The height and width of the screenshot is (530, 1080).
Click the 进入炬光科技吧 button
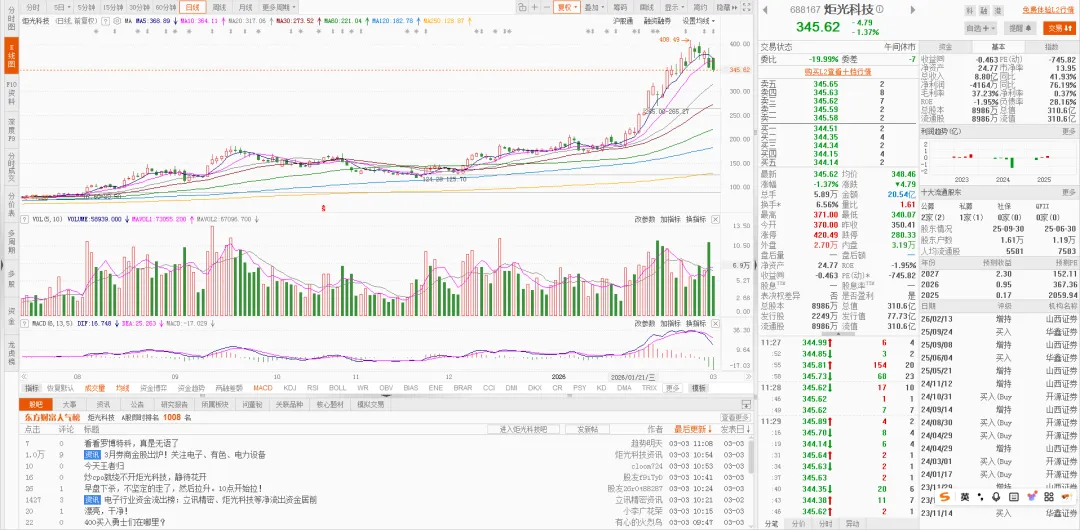(x=523, y=429)
